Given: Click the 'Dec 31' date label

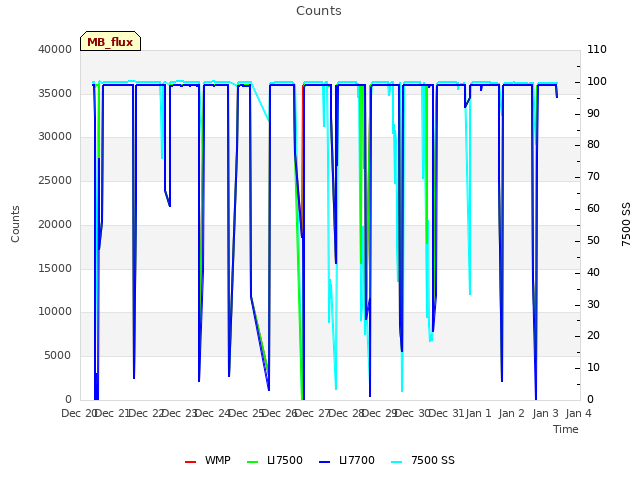Looking at the screenshot, I should [447, 413].
